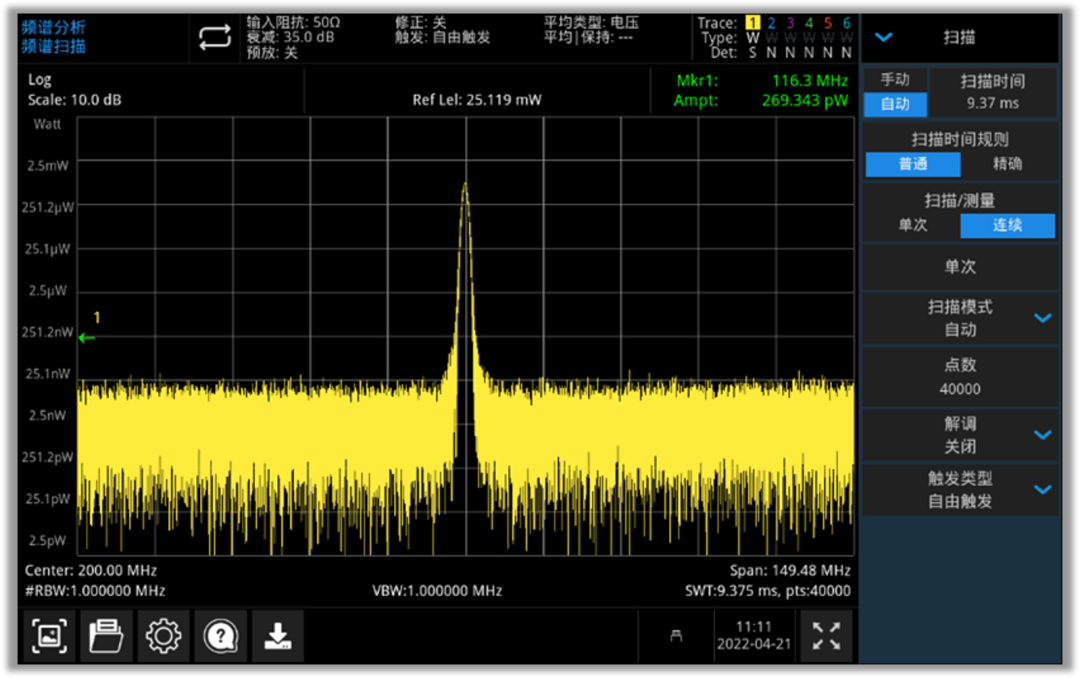
Task: Click the screenshot capture icon
Action: click(x=49, y=636)
